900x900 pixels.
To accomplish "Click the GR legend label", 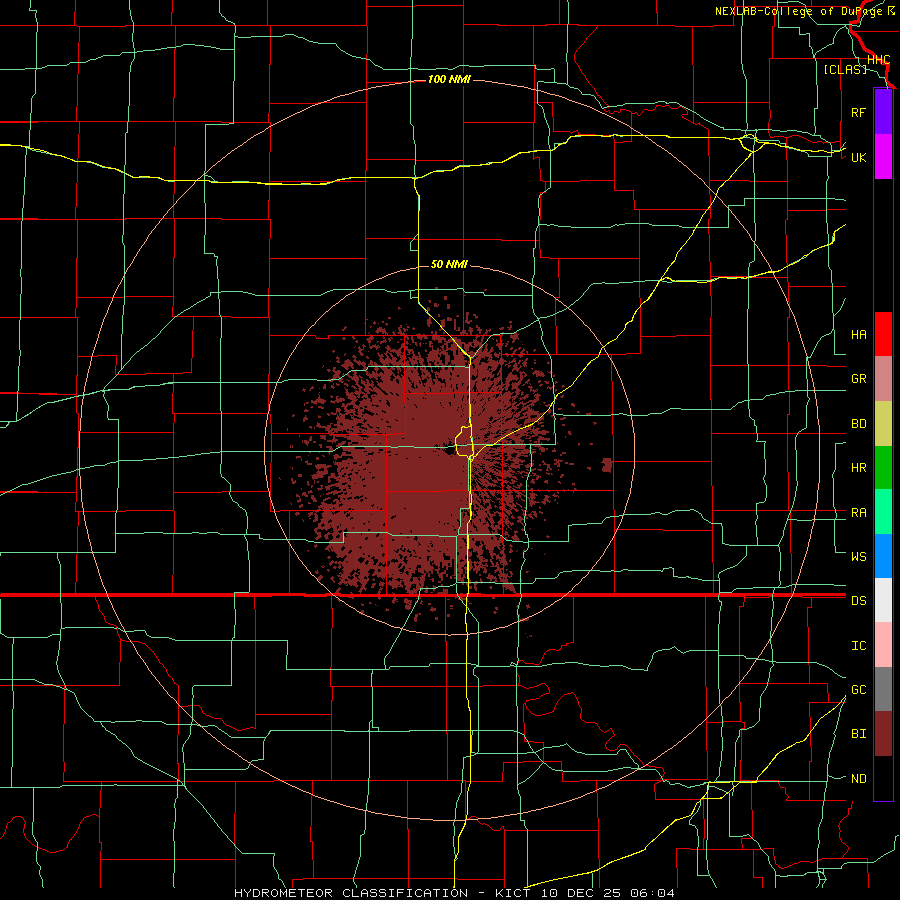I will click(x=858, y=379).
